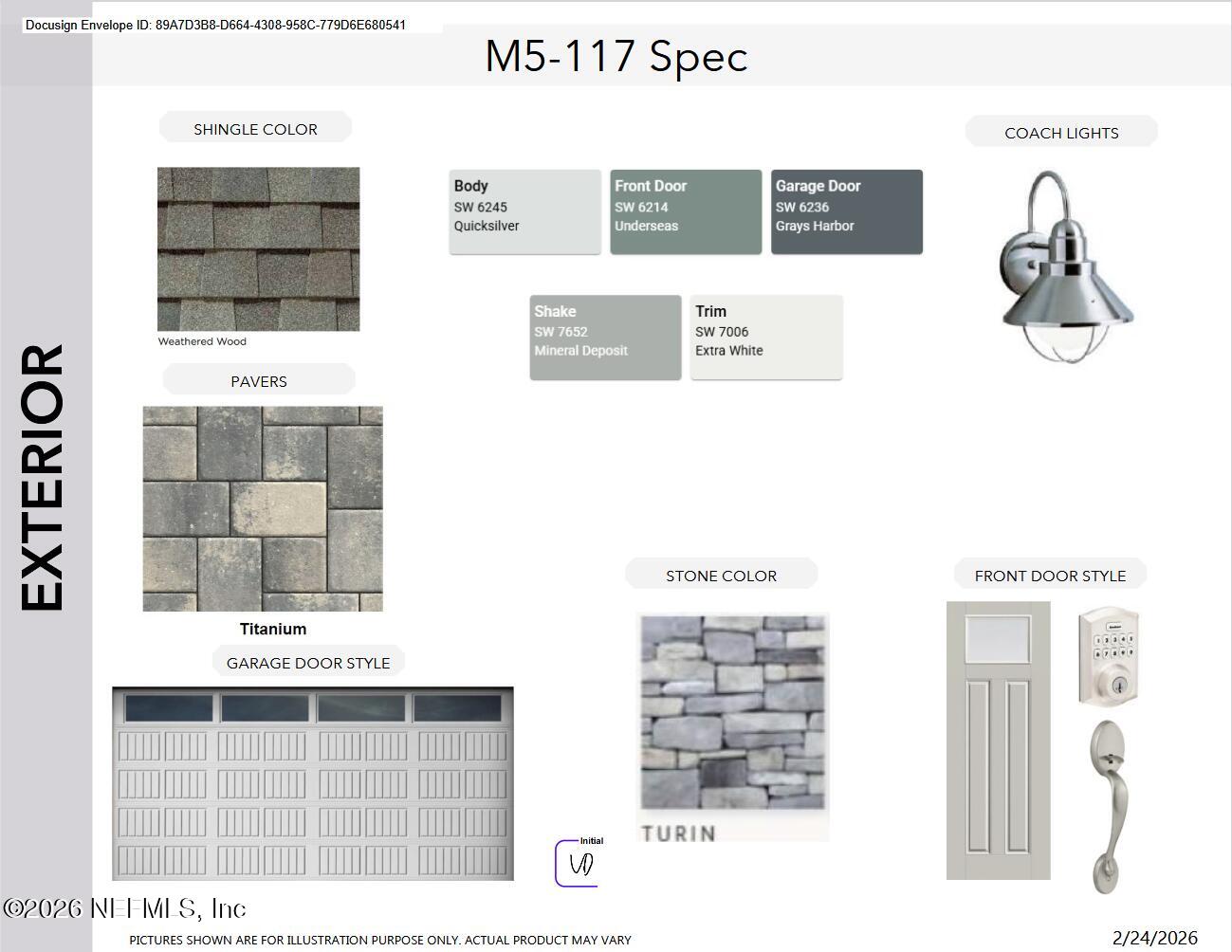Click the coach light fixture image
This screenshot has height=952, width=1232.
coord(1067,266)
